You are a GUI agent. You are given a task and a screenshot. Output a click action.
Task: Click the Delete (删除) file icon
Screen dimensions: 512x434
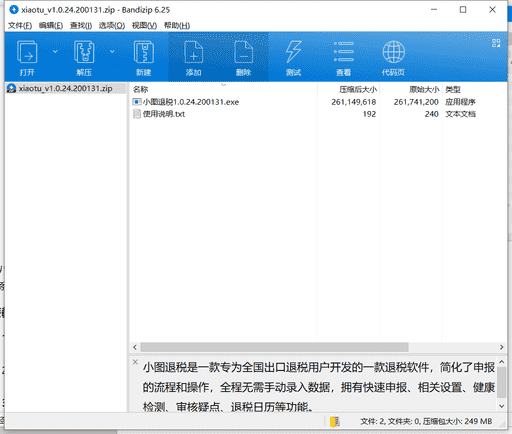[x=244, y=52]
